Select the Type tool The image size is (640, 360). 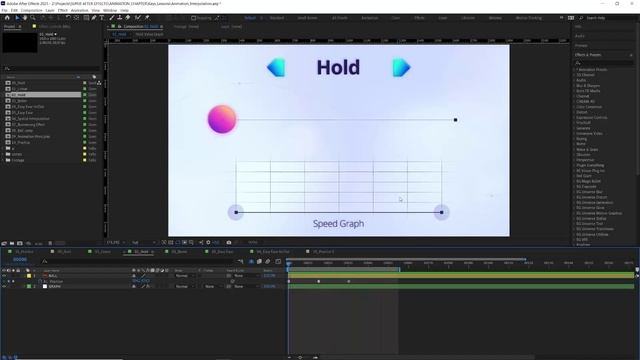[x=102, y=18]
